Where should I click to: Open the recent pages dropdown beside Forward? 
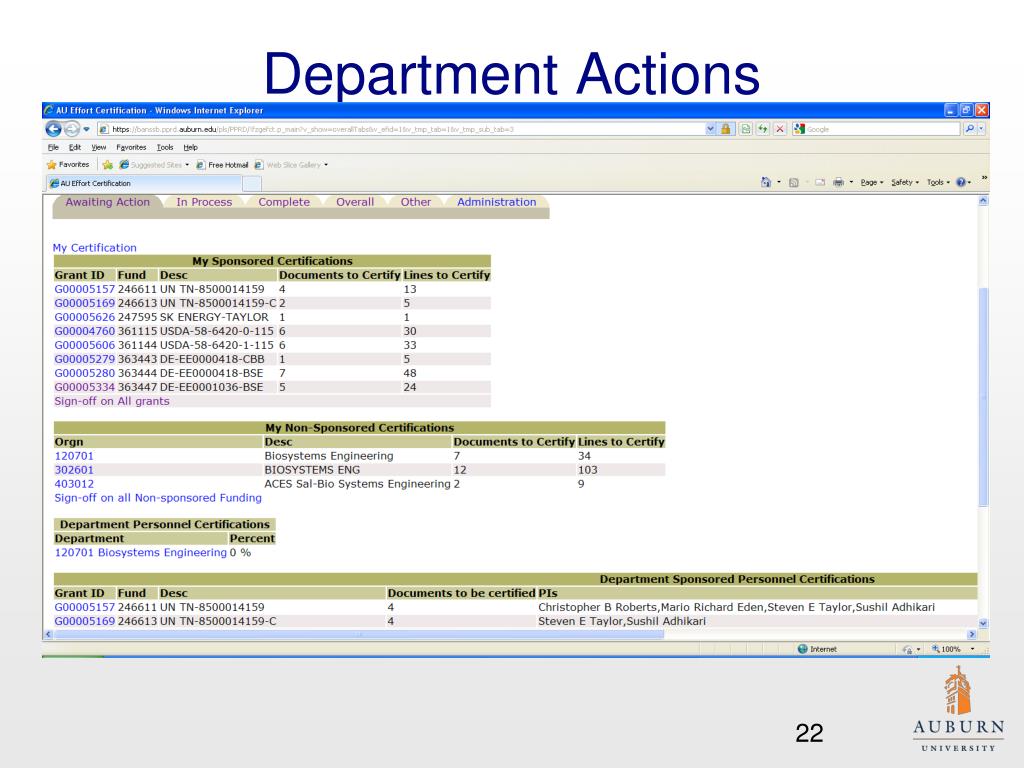click(x=86, y=129)
